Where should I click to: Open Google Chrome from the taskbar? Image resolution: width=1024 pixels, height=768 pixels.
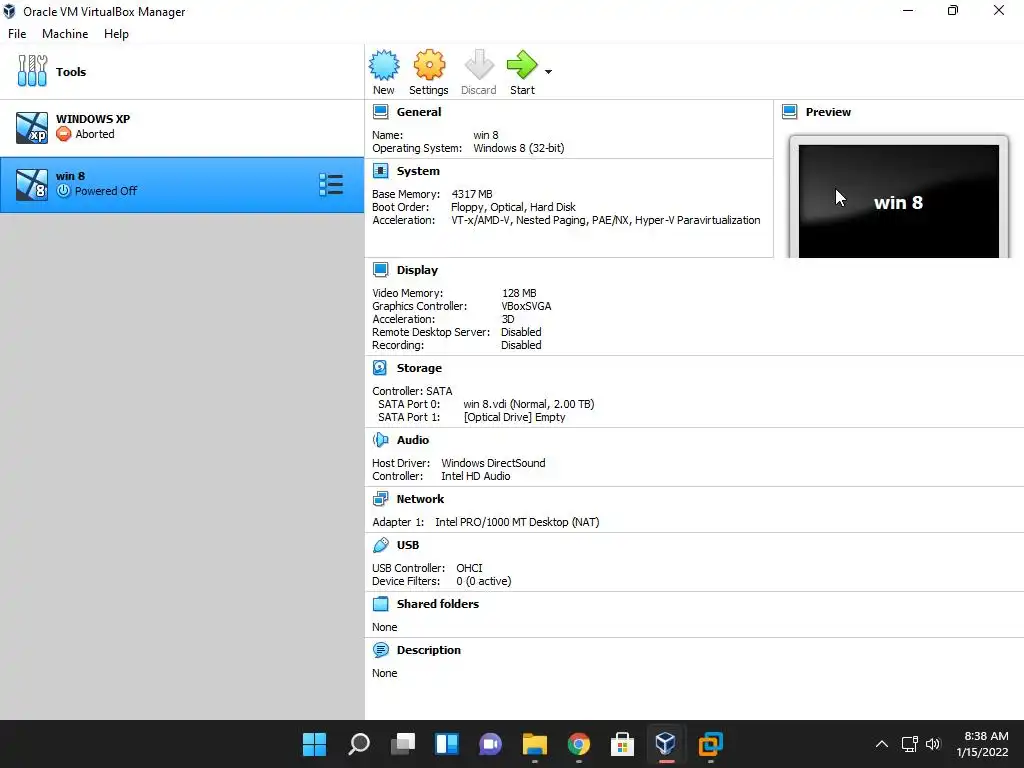pos(579,744)
